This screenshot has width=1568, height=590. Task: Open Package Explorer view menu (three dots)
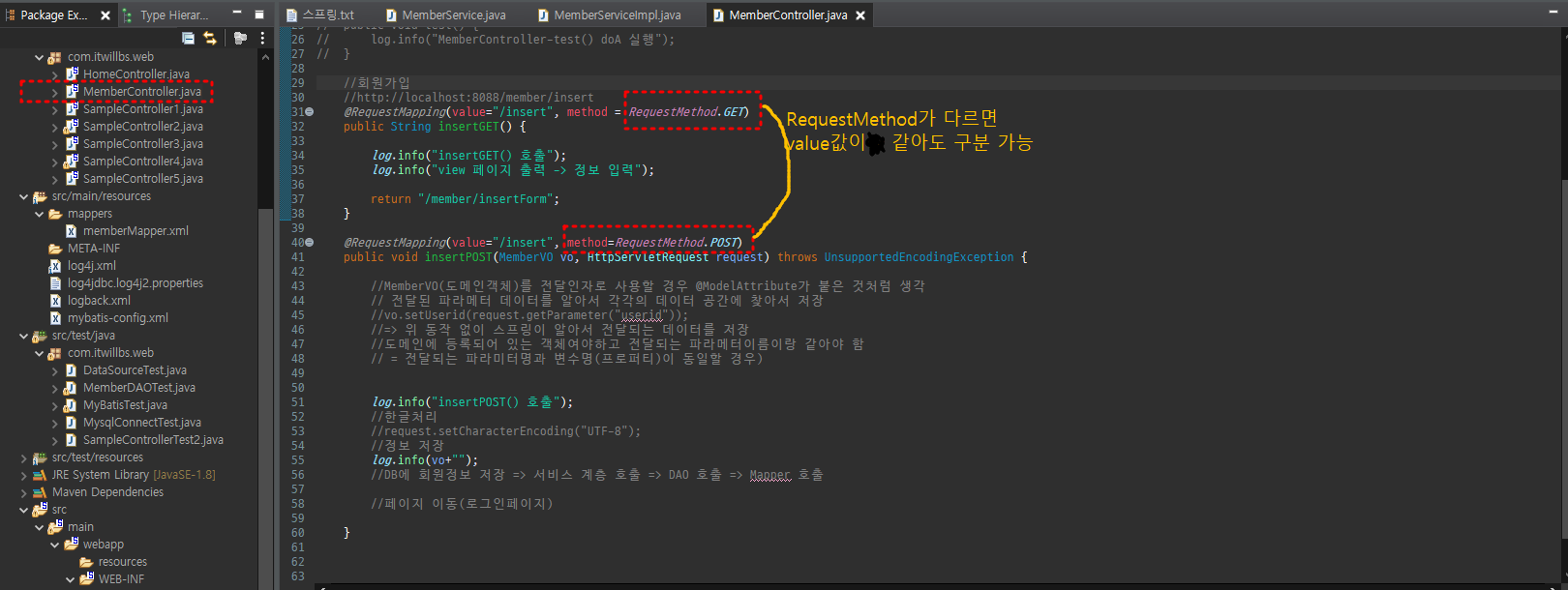click(262, 38)
